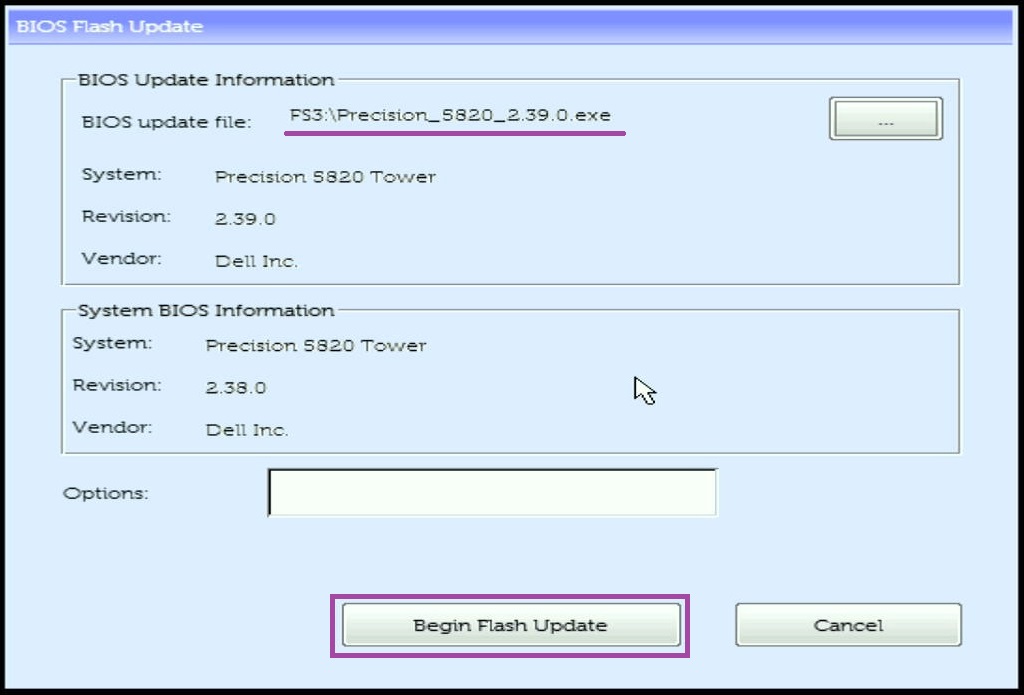Focus the Options text input field

492,493
